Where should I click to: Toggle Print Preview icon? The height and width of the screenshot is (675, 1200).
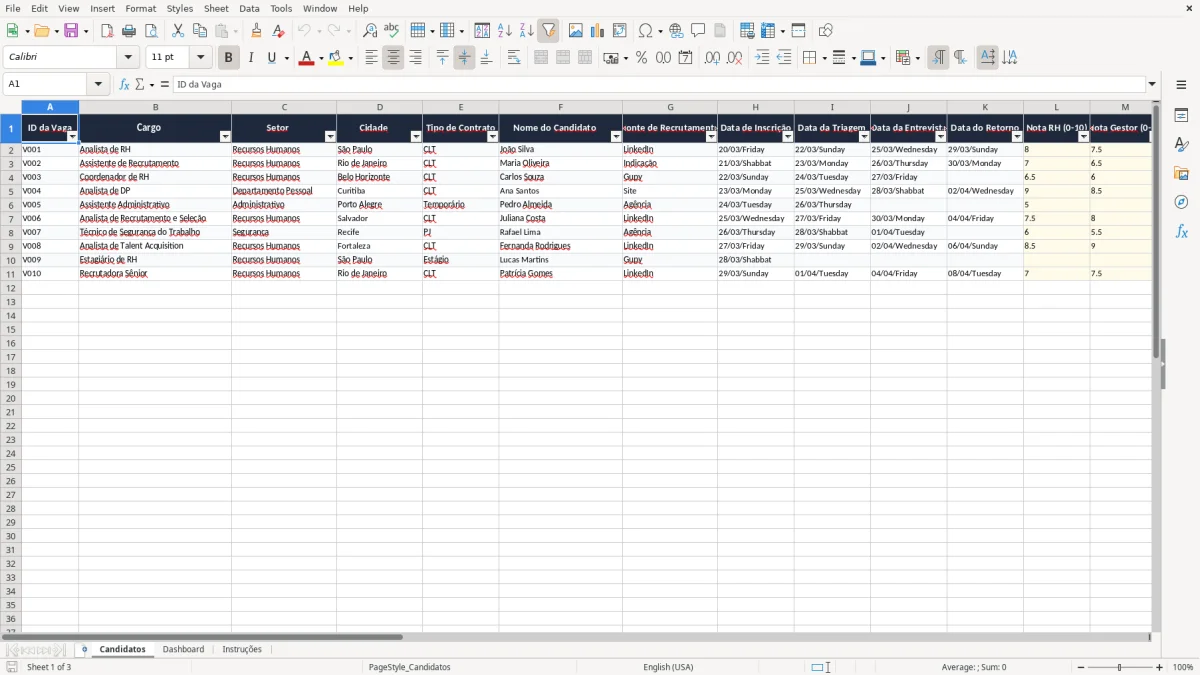(151, 31)
